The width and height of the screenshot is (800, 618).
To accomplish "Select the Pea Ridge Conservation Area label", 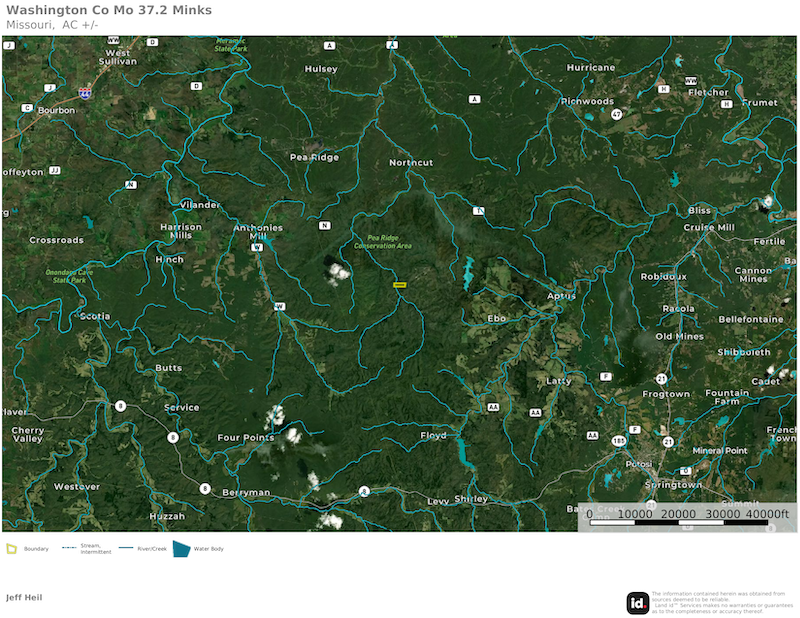I will click(382, 241).
